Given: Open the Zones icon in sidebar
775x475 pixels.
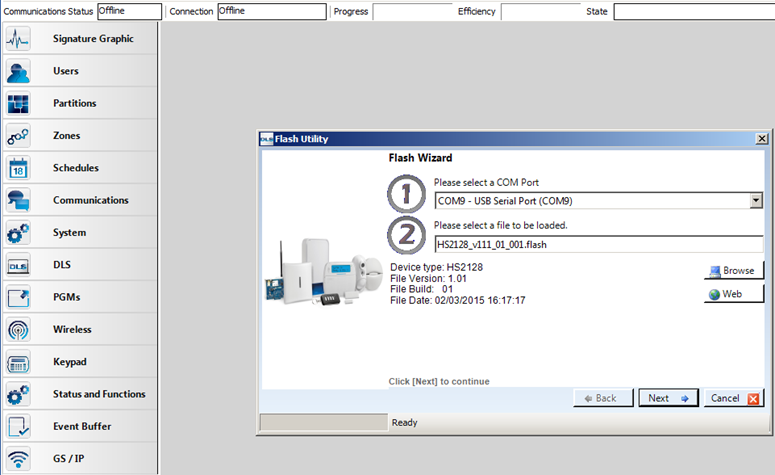Looking at the screenshot, I should pyautogui.click(x=18, y=136).
